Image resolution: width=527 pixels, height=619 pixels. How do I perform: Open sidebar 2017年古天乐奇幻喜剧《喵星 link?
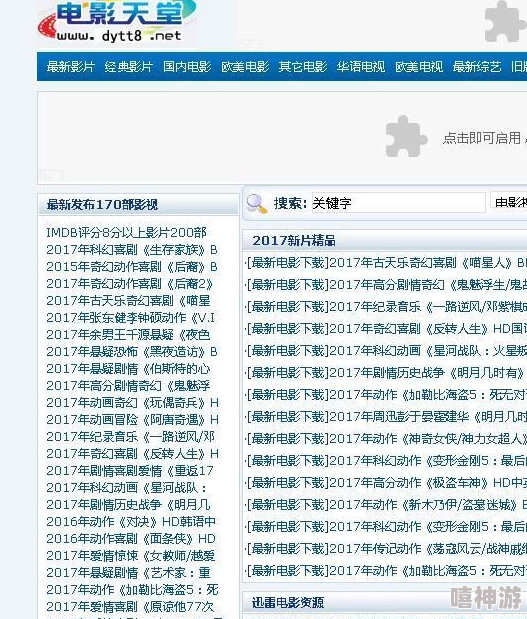(128, 301)
